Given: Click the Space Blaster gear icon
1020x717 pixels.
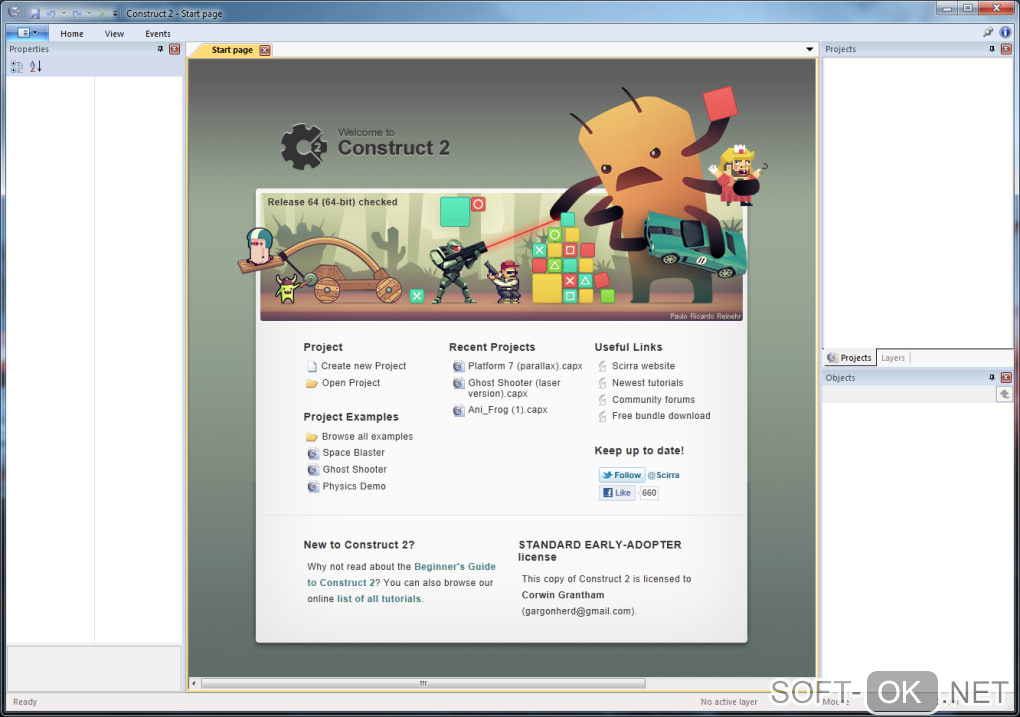Looking at the screenshot, I should pos(313,453).
